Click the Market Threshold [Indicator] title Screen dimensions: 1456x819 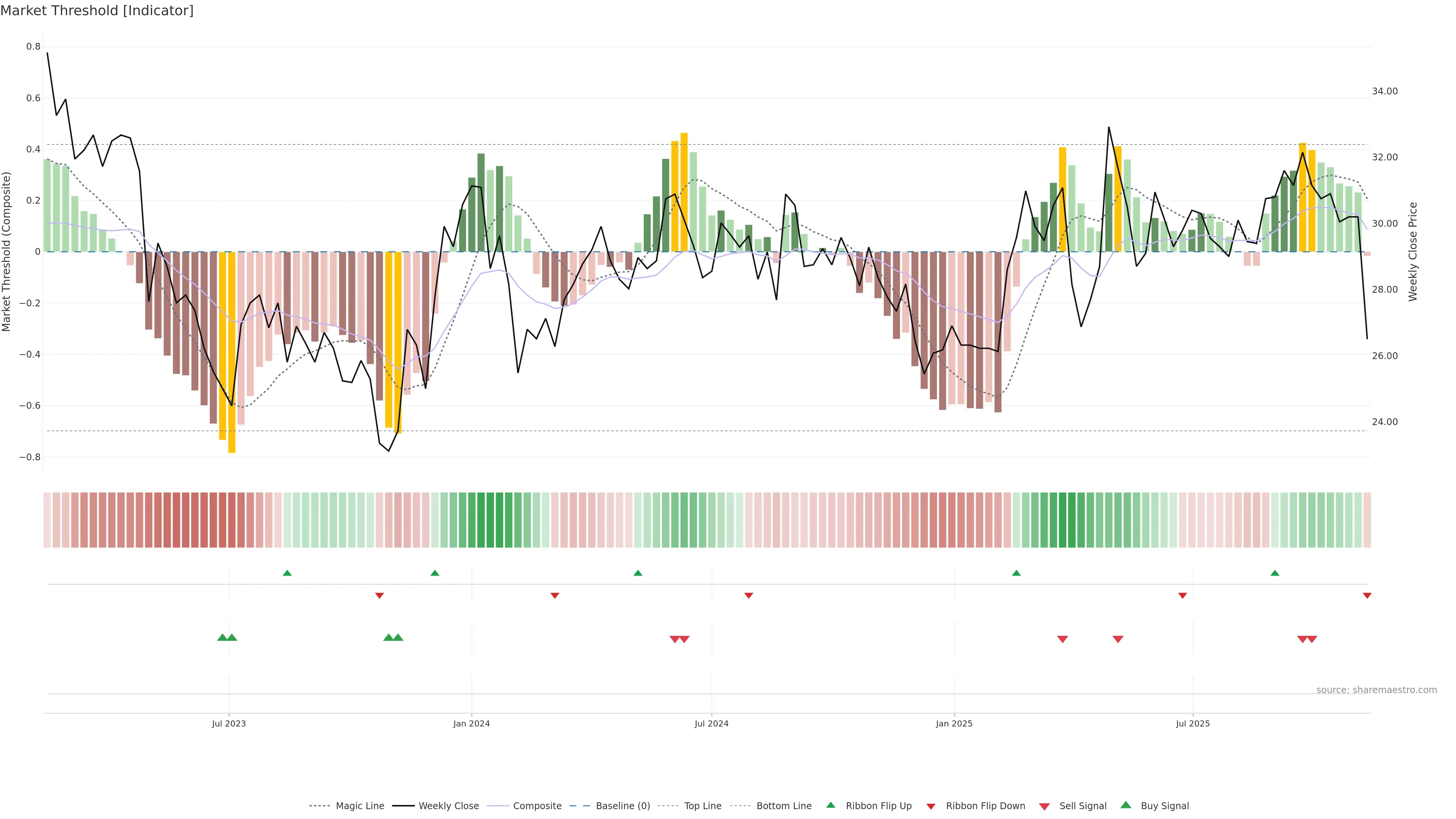click(x=97, y=11)
